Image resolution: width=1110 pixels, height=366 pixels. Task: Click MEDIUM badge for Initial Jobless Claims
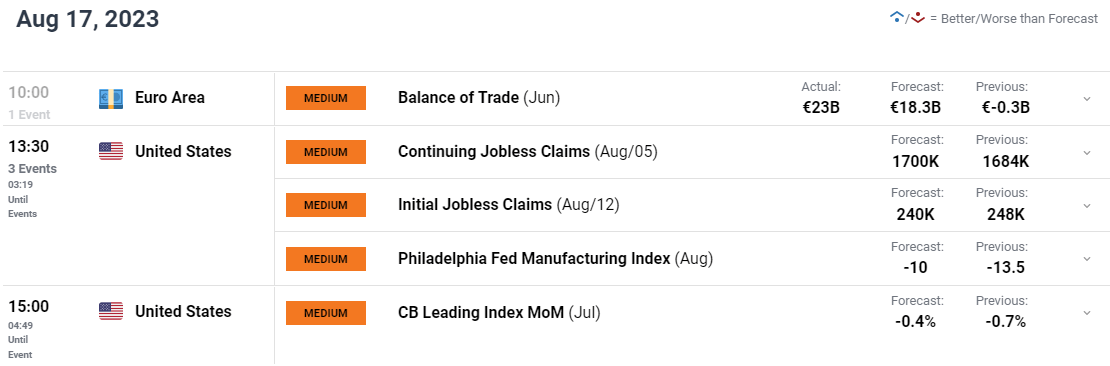(x=326, y=205)
